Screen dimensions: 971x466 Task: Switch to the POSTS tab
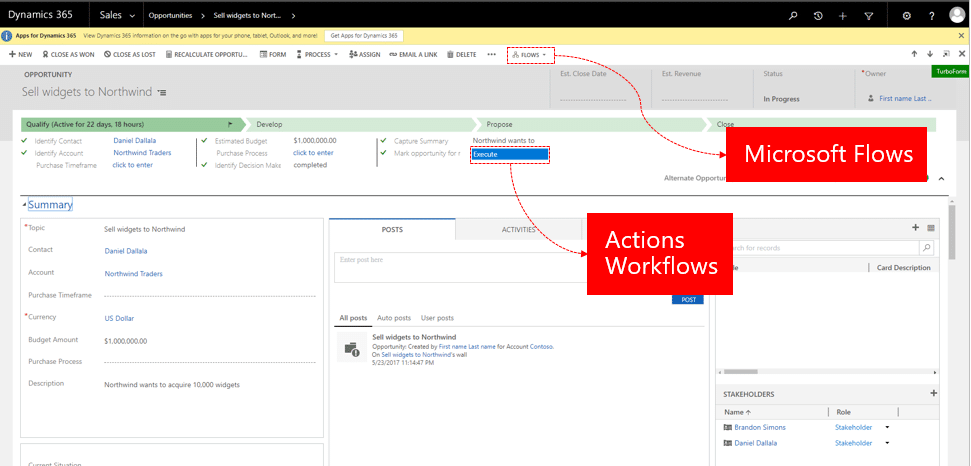pos(392,229)
